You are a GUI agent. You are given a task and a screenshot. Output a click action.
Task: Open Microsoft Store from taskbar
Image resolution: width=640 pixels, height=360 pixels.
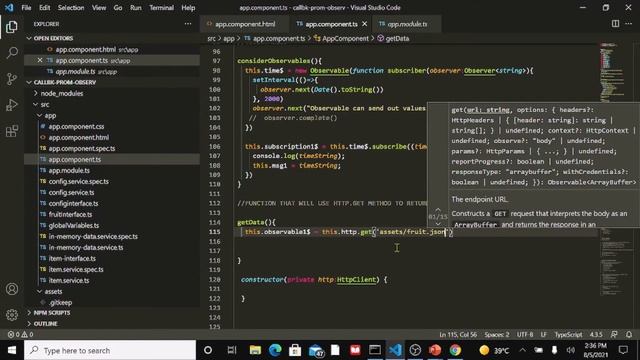295,350
